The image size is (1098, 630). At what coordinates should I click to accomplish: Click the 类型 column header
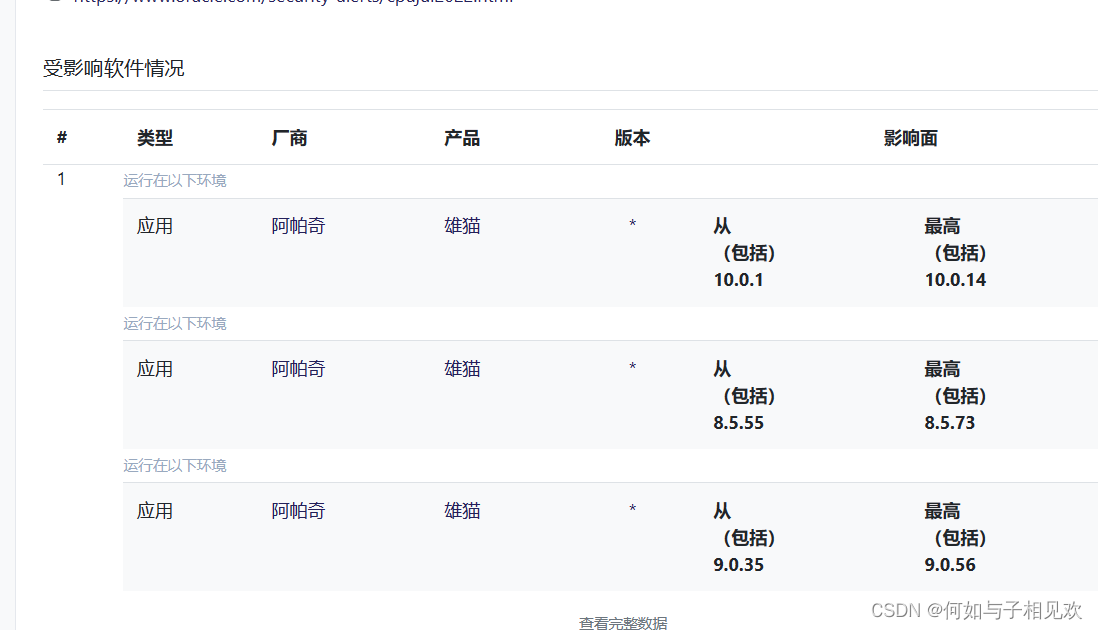[155, 138]
